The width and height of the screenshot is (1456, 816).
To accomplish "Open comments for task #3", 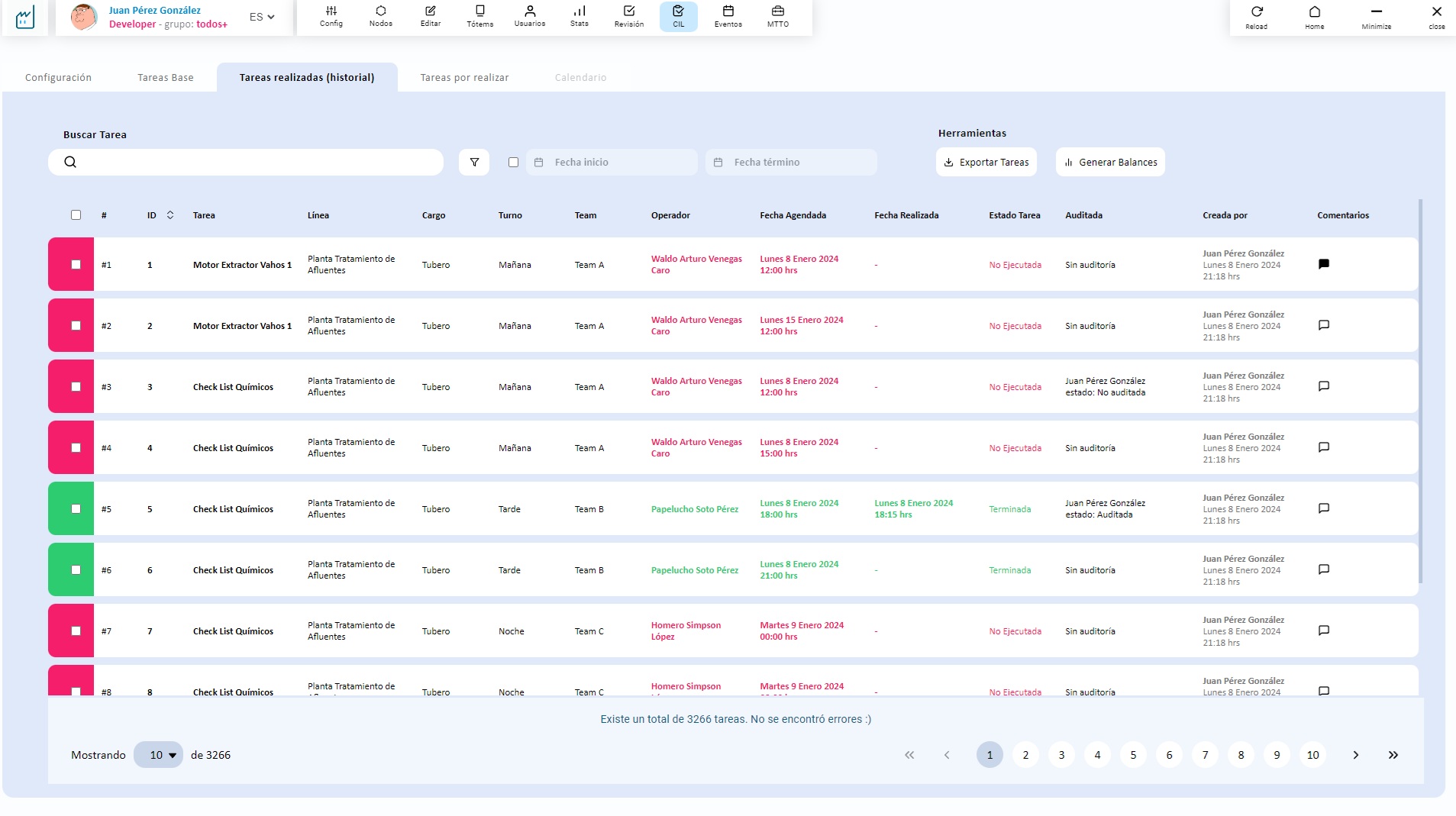I will (x=1324, y=386).
